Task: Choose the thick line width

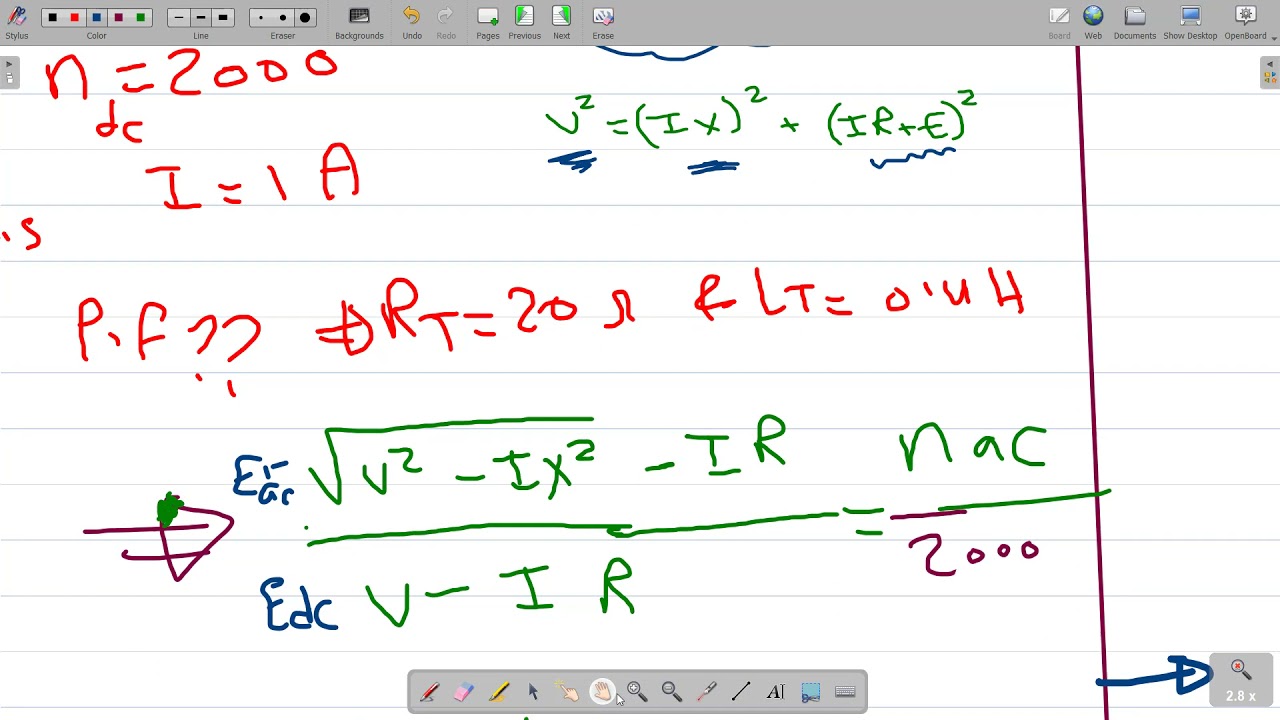Action: pos(223,18)
